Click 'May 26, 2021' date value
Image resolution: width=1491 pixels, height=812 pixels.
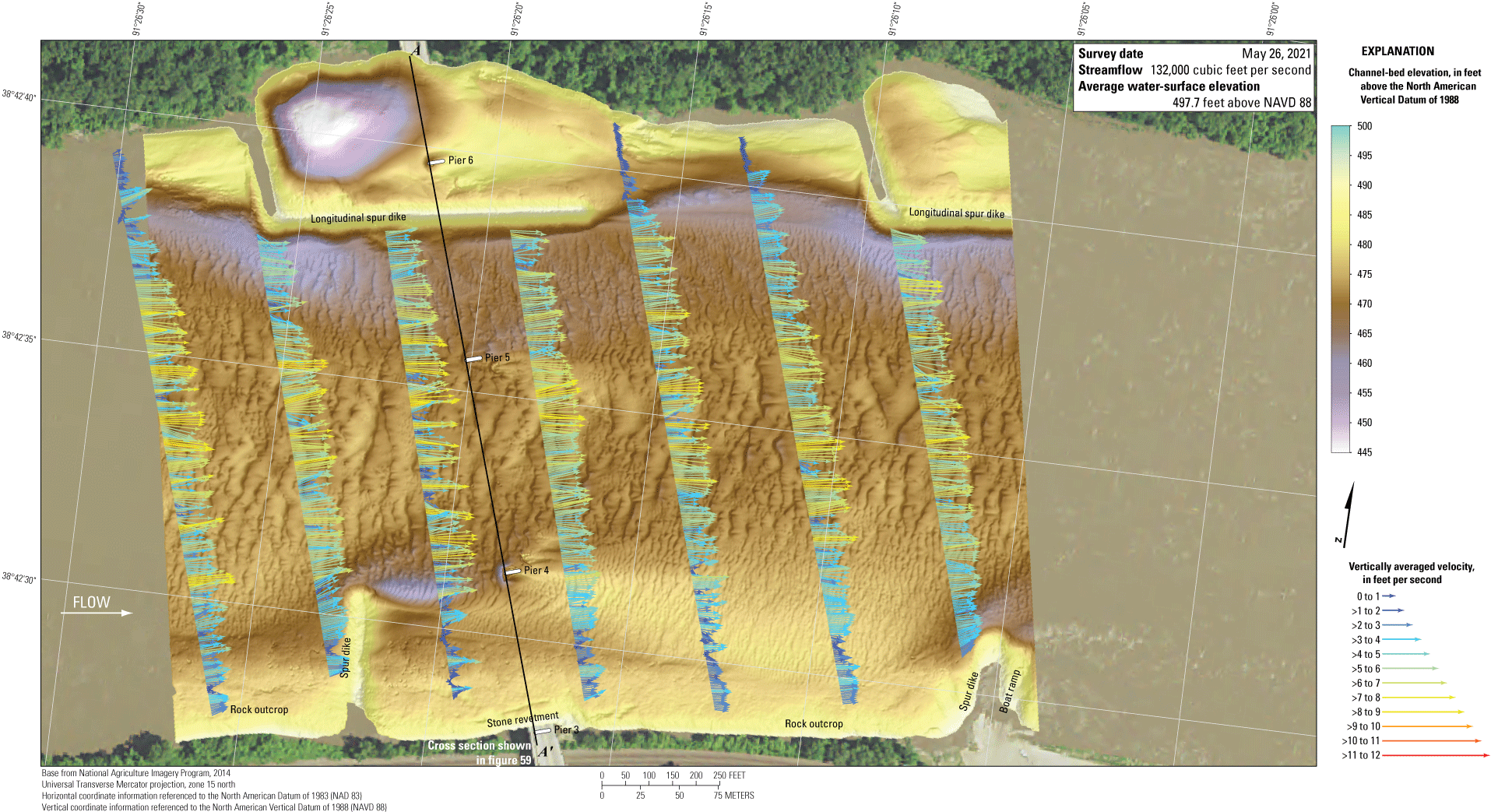coord(1276,54)
